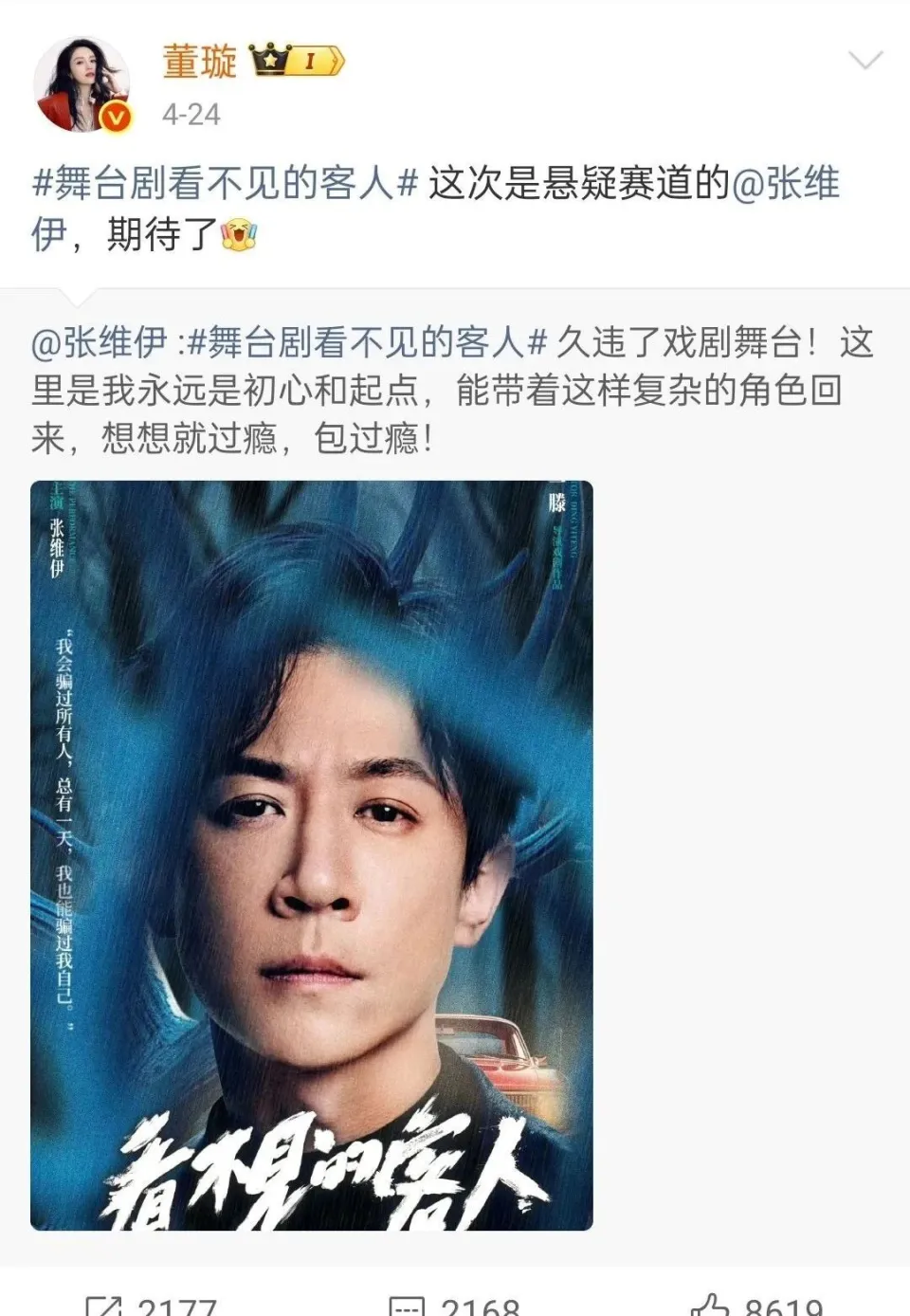Open the 4-24 post date
This screenshot has width=910, height=1316.
(x=191, y=115)
